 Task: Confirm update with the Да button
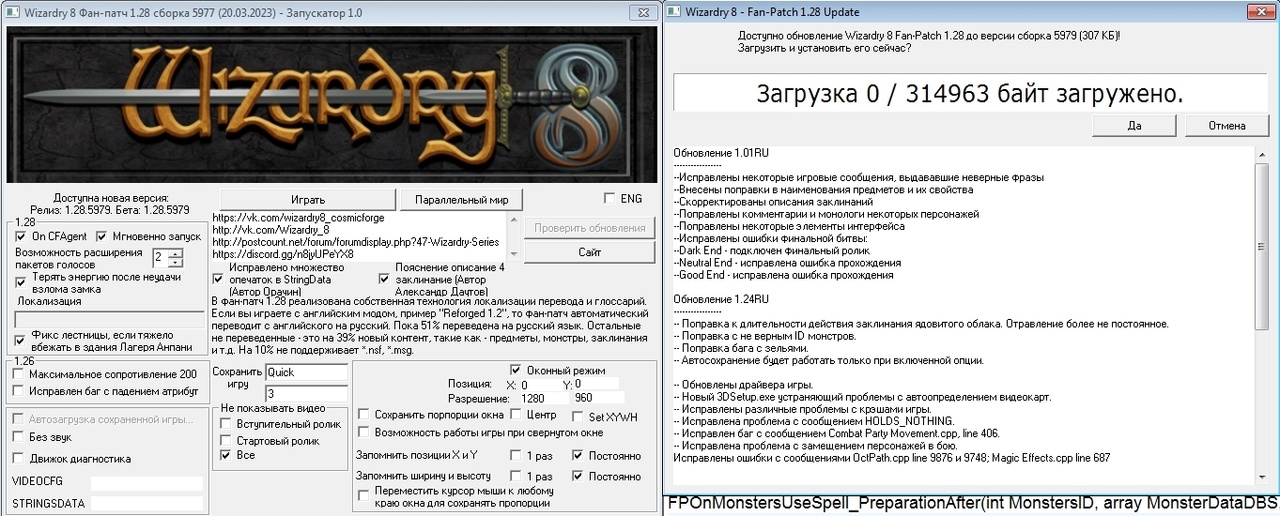tap(1134, 126)
